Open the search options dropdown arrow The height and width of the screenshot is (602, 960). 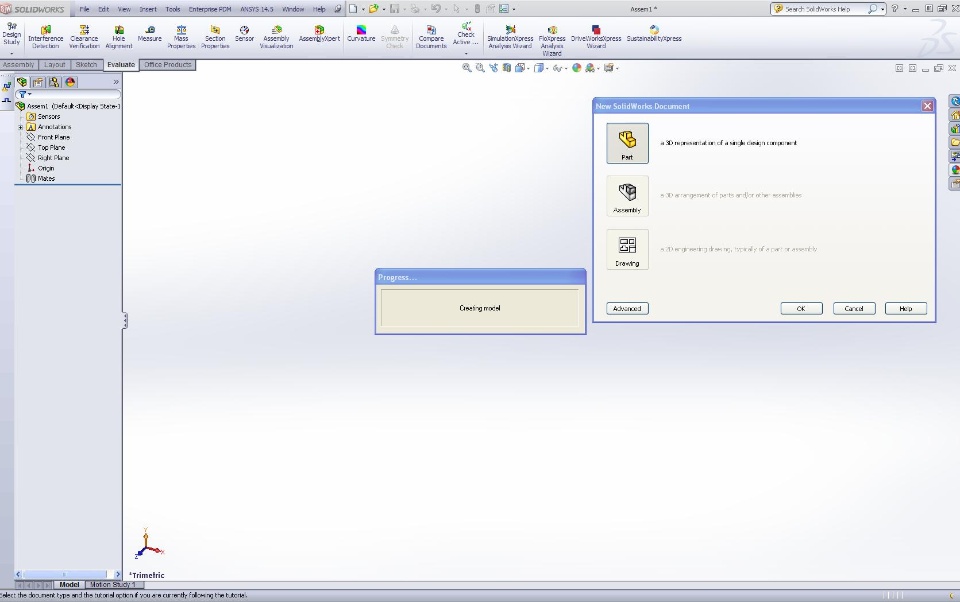coord(882,9)
